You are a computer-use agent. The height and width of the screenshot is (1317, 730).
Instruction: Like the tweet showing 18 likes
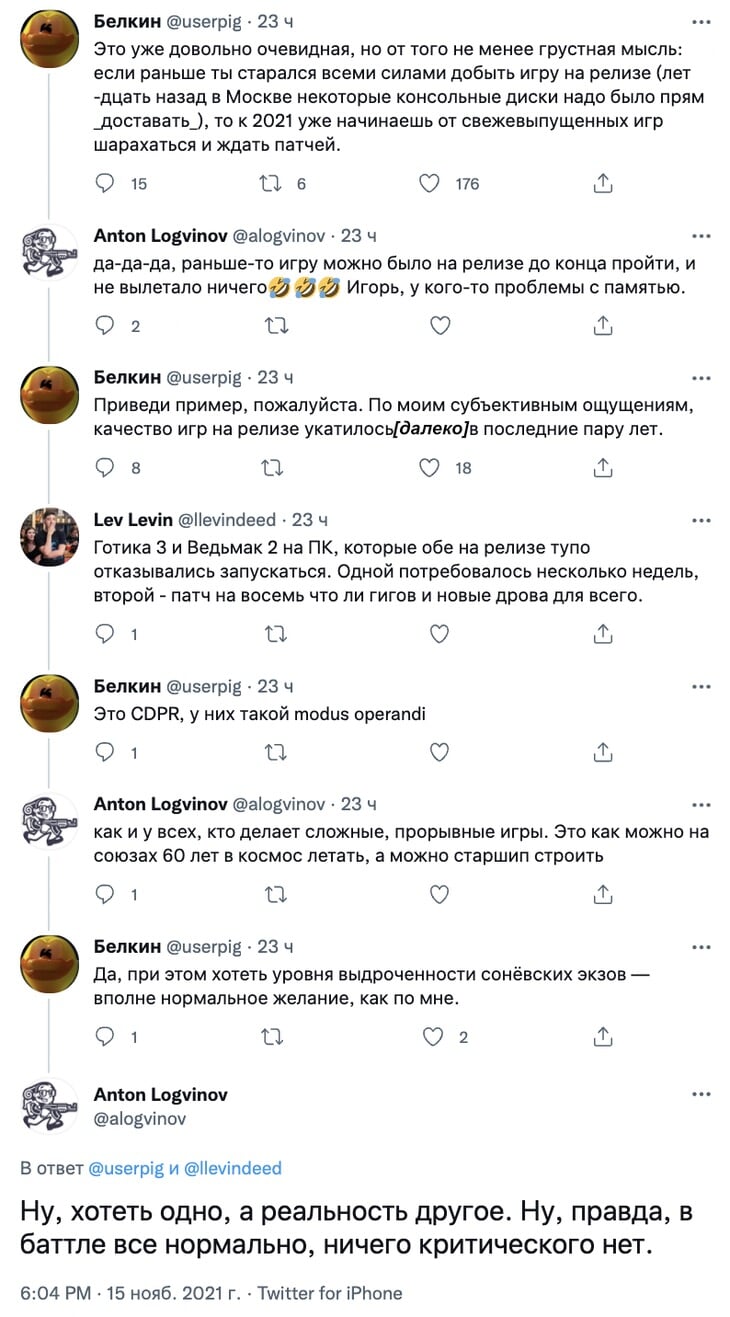[429, 468]
